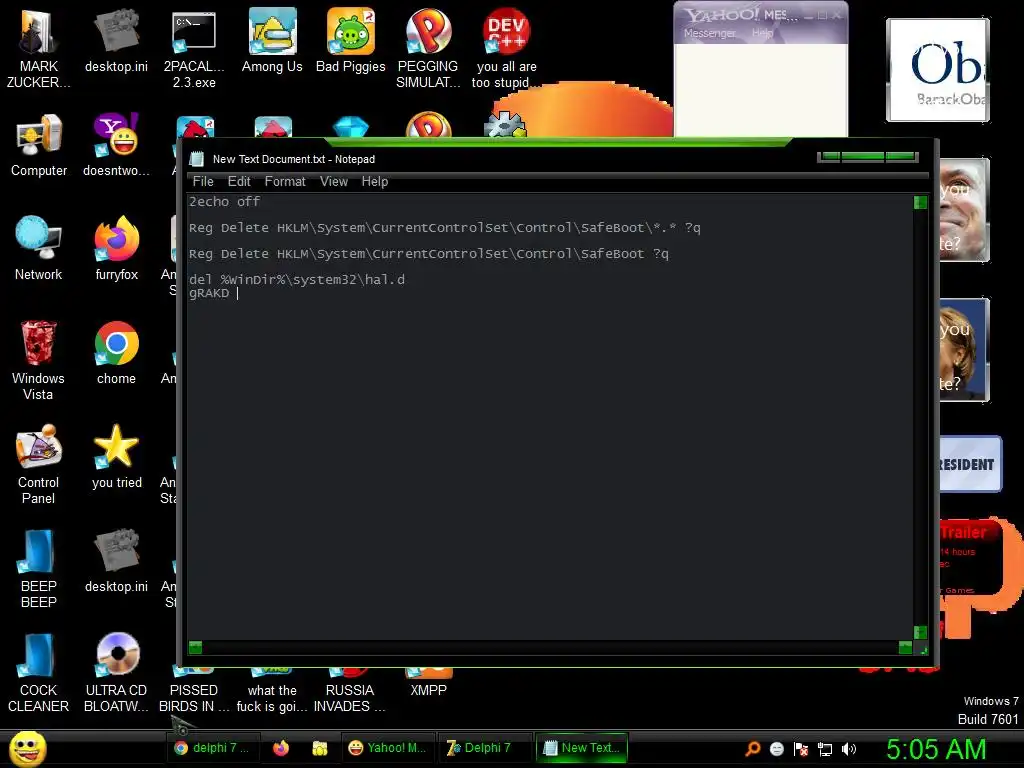Open the Format menu in Notepad
This screenshot has width=1024, height=768.
[x=285, y=182]
